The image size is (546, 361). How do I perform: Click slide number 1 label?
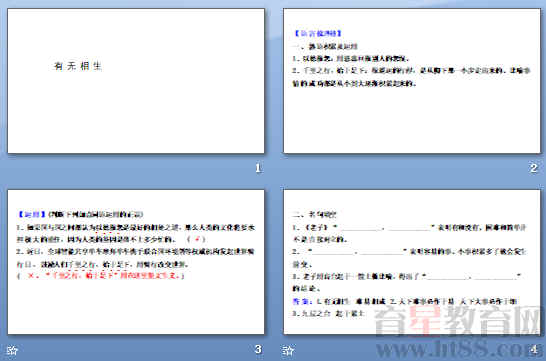[258, 168]
